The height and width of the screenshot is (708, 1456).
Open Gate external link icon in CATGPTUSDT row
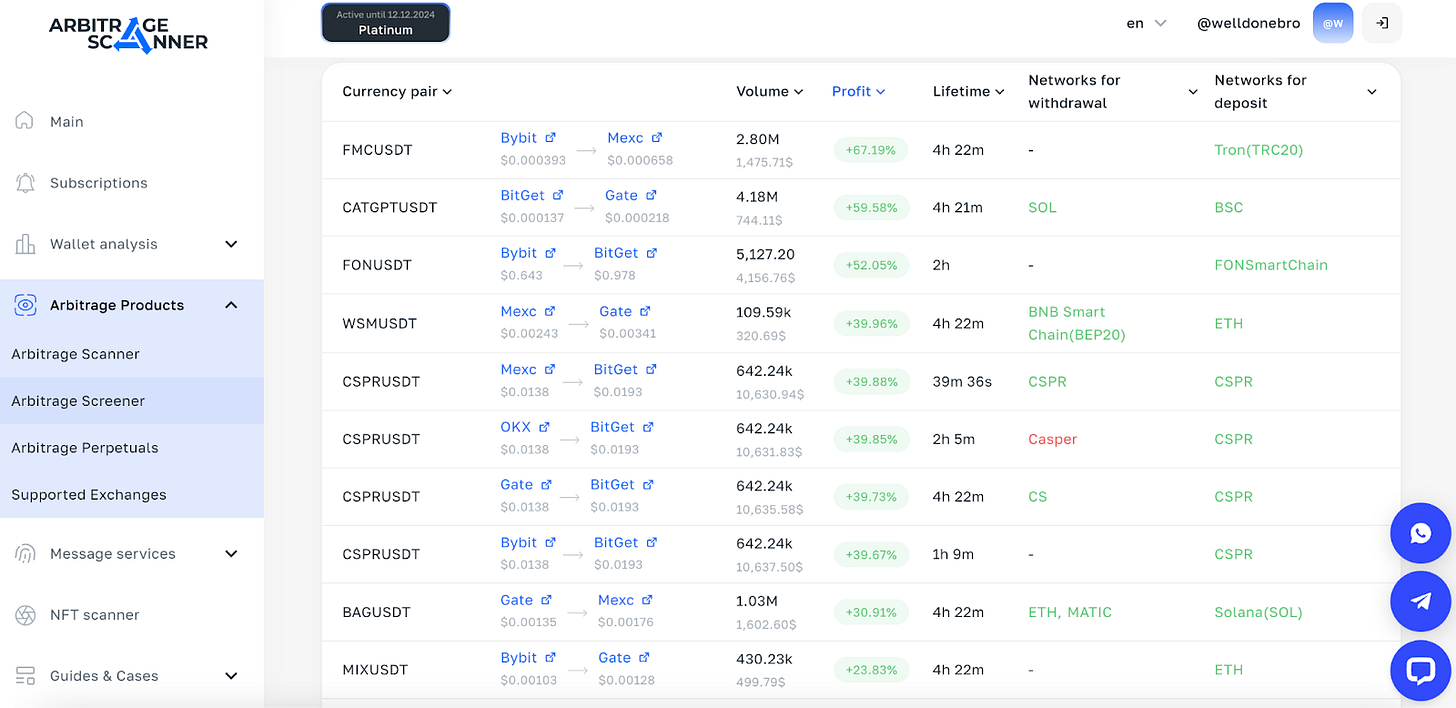pos(650,195)
